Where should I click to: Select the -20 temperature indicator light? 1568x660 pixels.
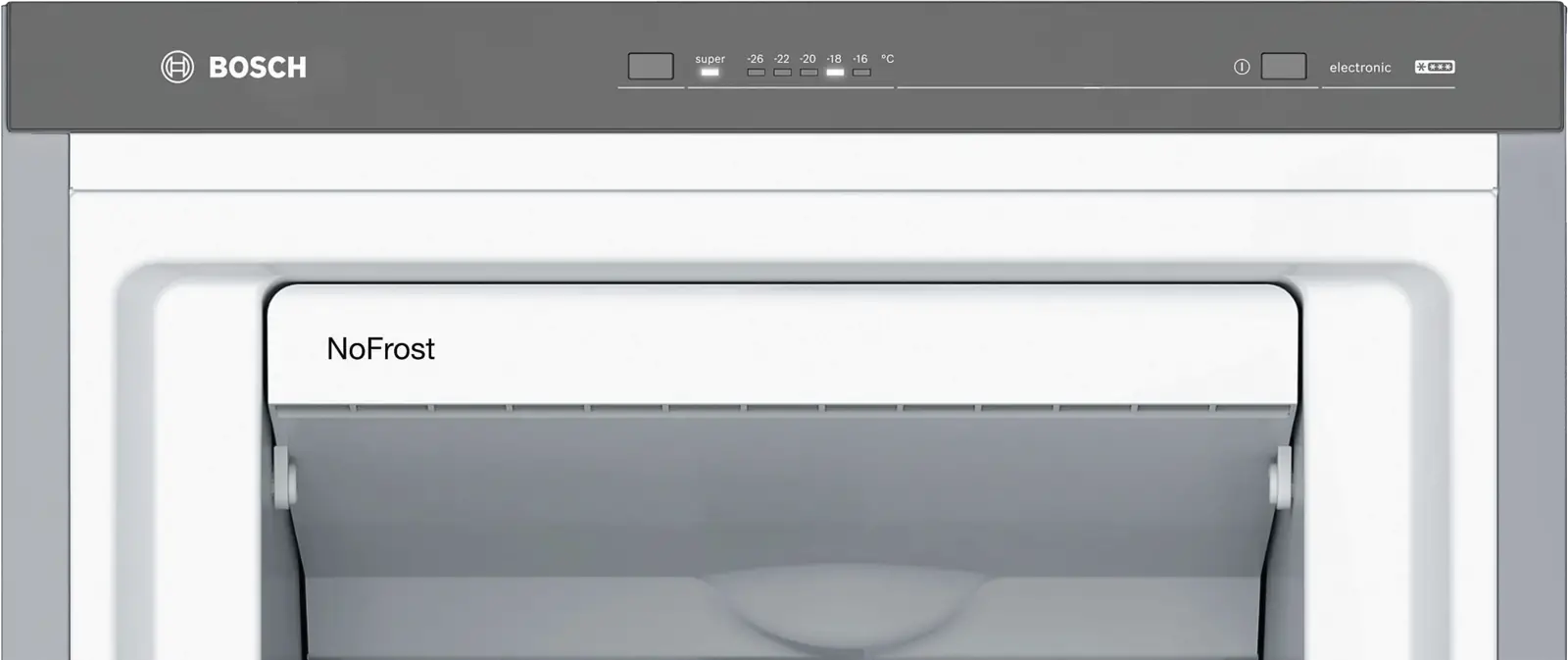[x=808, y=73]
